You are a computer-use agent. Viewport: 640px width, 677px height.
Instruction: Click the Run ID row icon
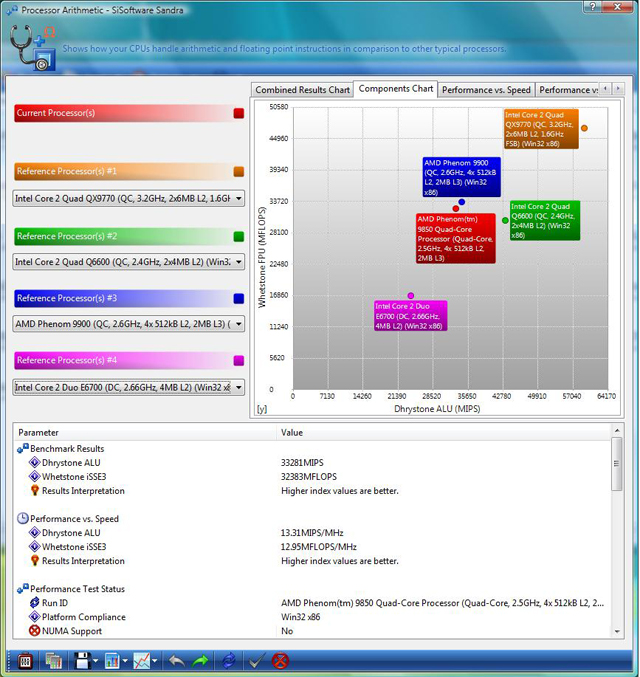click(x=35, y=603)
